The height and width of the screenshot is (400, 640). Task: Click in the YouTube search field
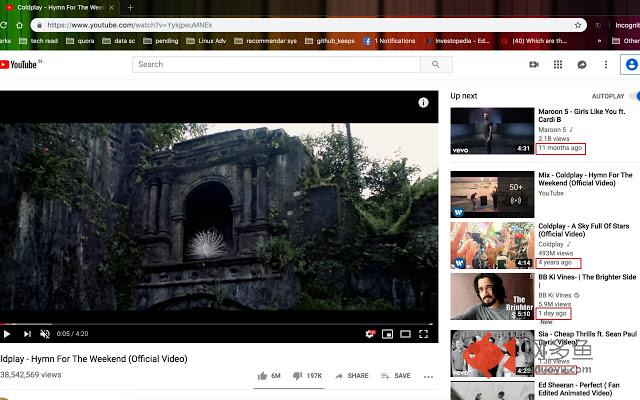tap(276, 64)
